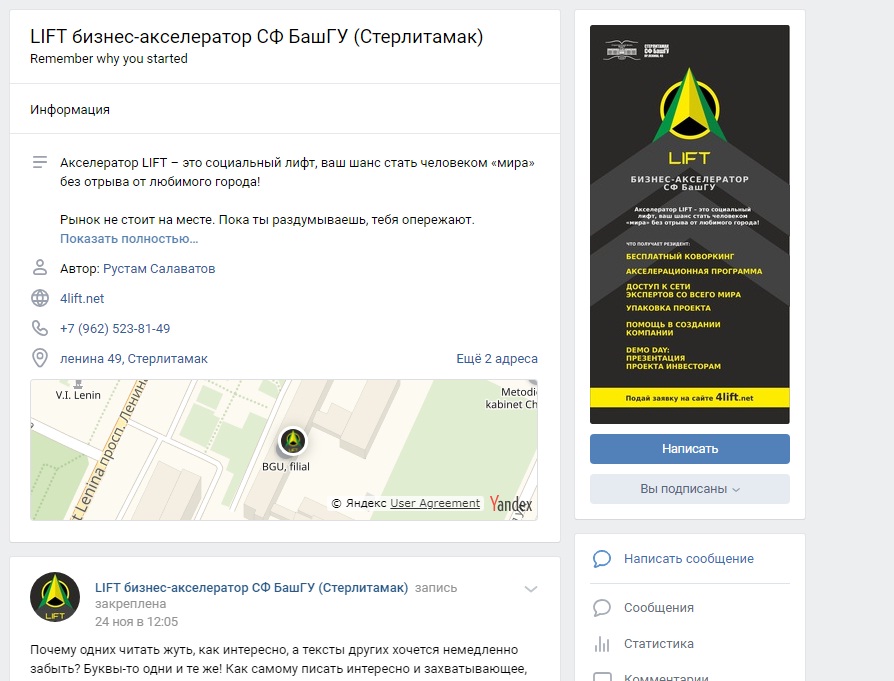Open the LIFT avatar on pinned post

tap(55, 597)
